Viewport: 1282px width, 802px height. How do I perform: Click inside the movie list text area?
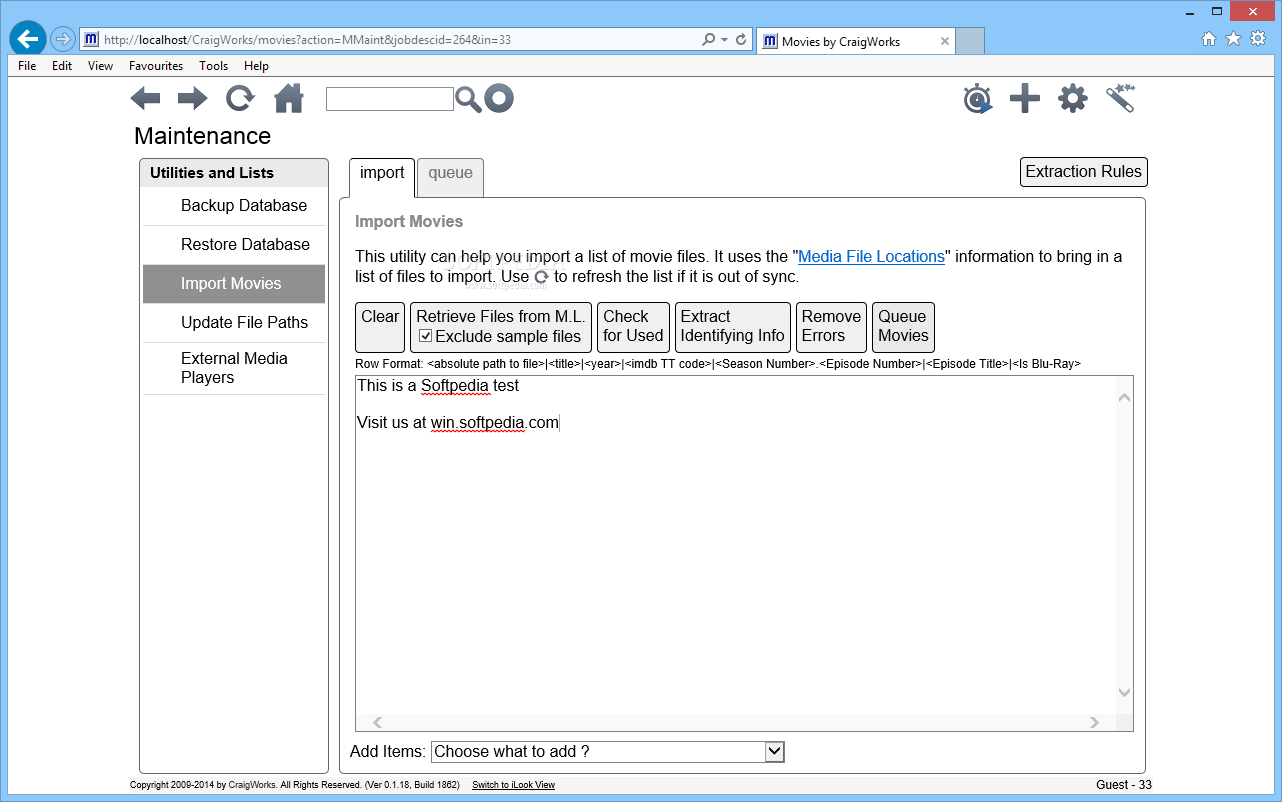coord(736,544)
